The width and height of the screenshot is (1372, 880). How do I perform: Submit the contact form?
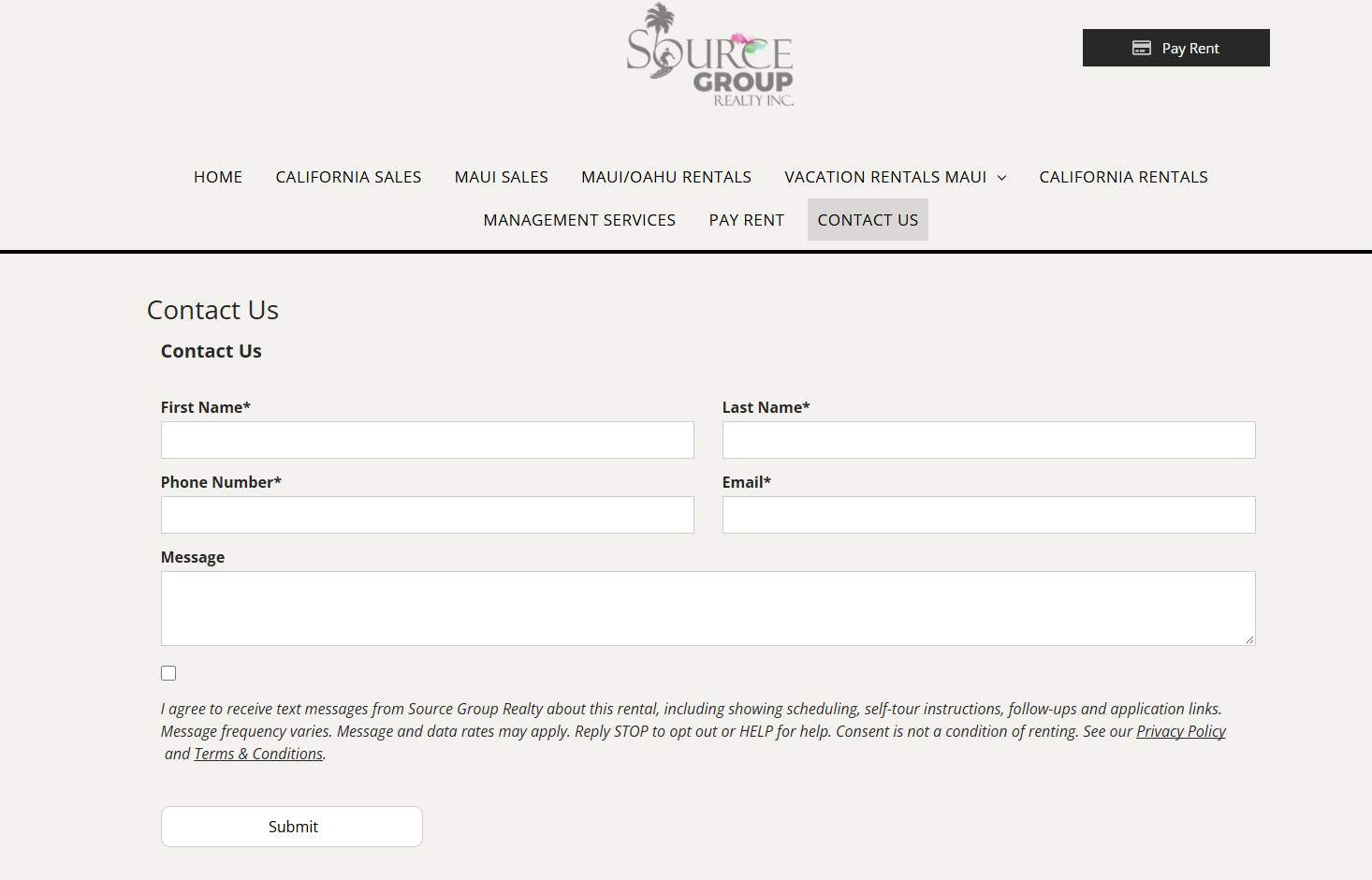pyautogui.click(x=292, y=827)
